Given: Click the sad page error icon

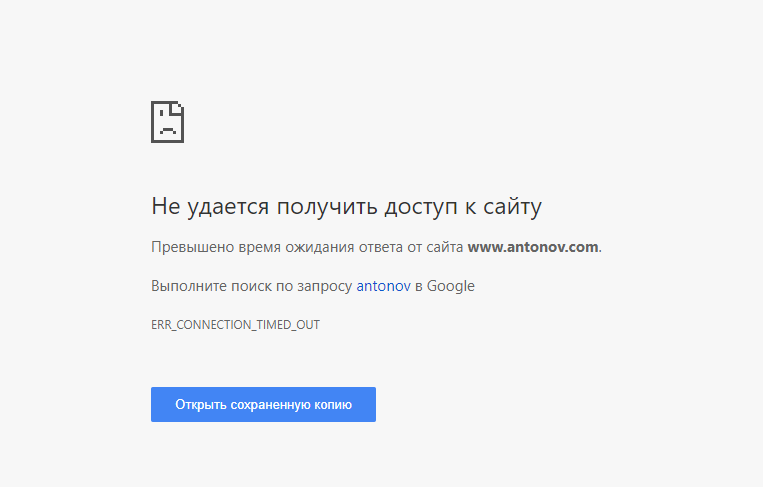Looking at the screenshot, I should click(x=167, y=121).
